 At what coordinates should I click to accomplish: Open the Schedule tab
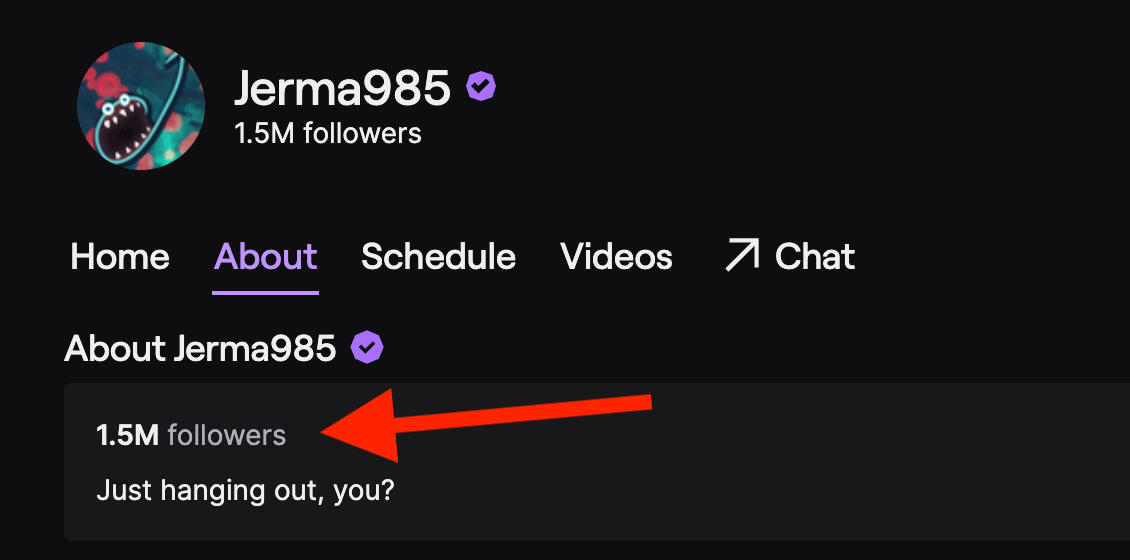[438, 257]
